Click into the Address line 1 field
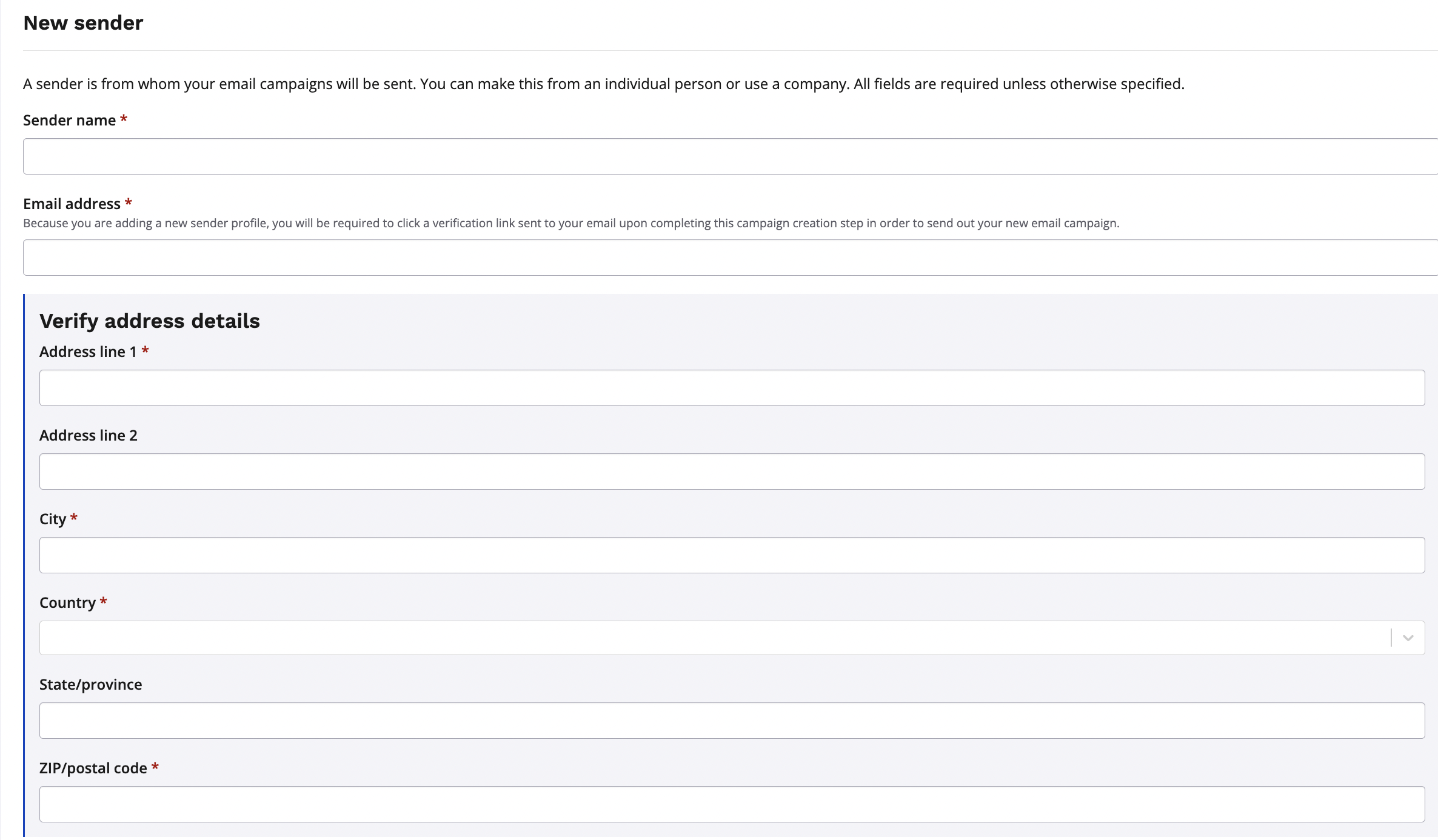1438x840 pixels. pyautogui.click(x=732, y=388)
